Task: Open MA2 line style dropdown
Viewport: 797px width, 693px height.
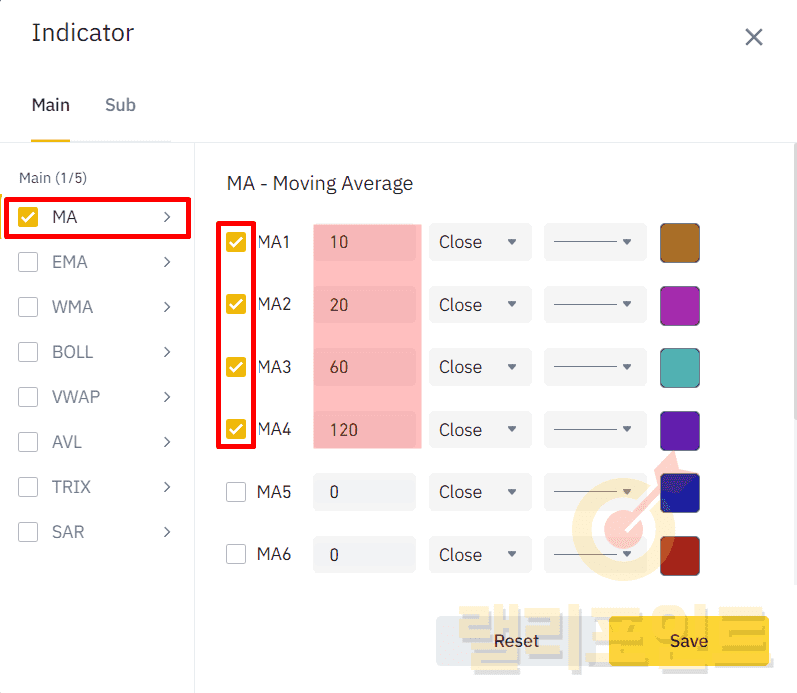Action: 594,305
